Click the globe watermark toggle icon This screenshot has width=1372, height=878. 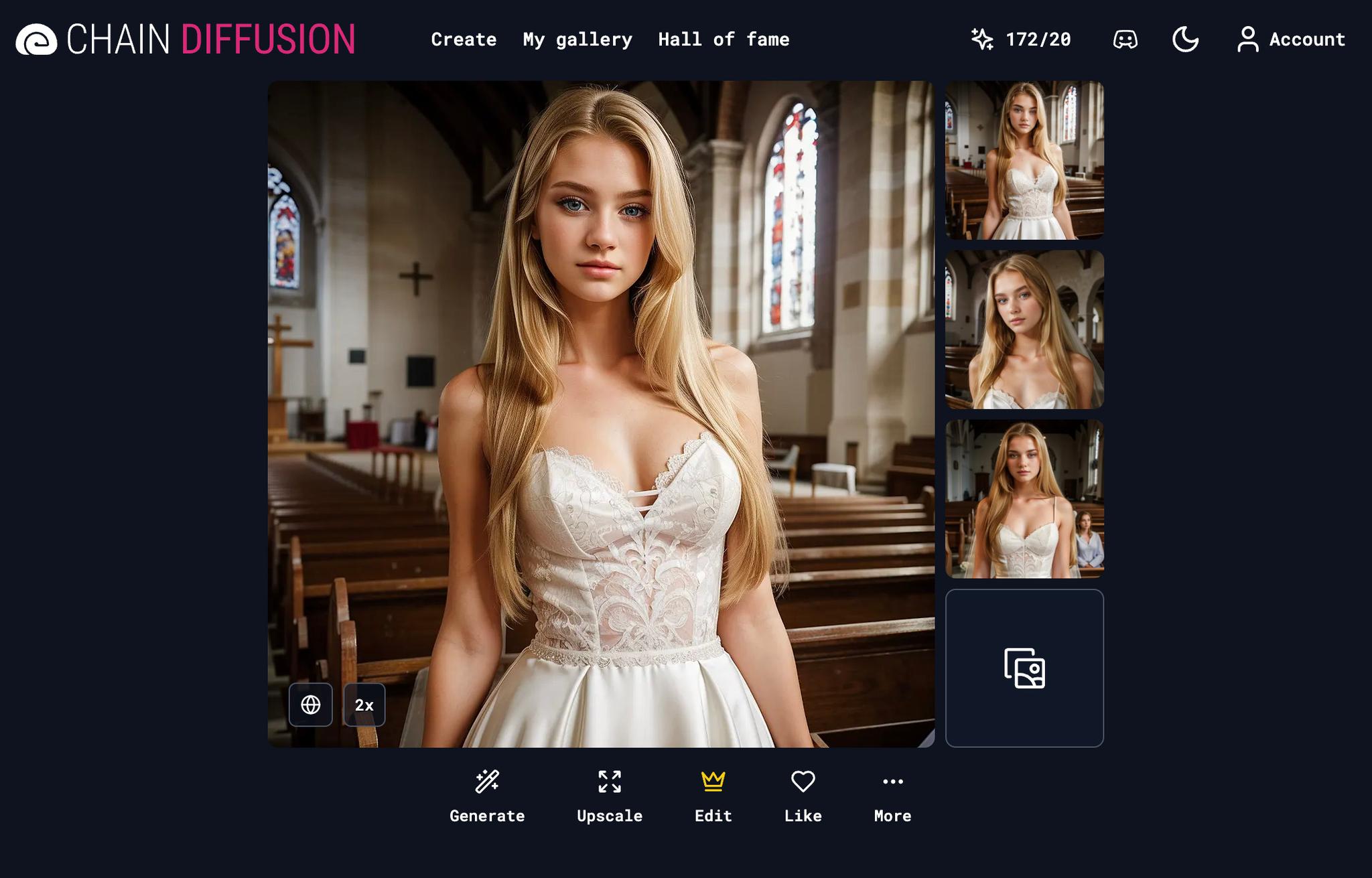310,704
